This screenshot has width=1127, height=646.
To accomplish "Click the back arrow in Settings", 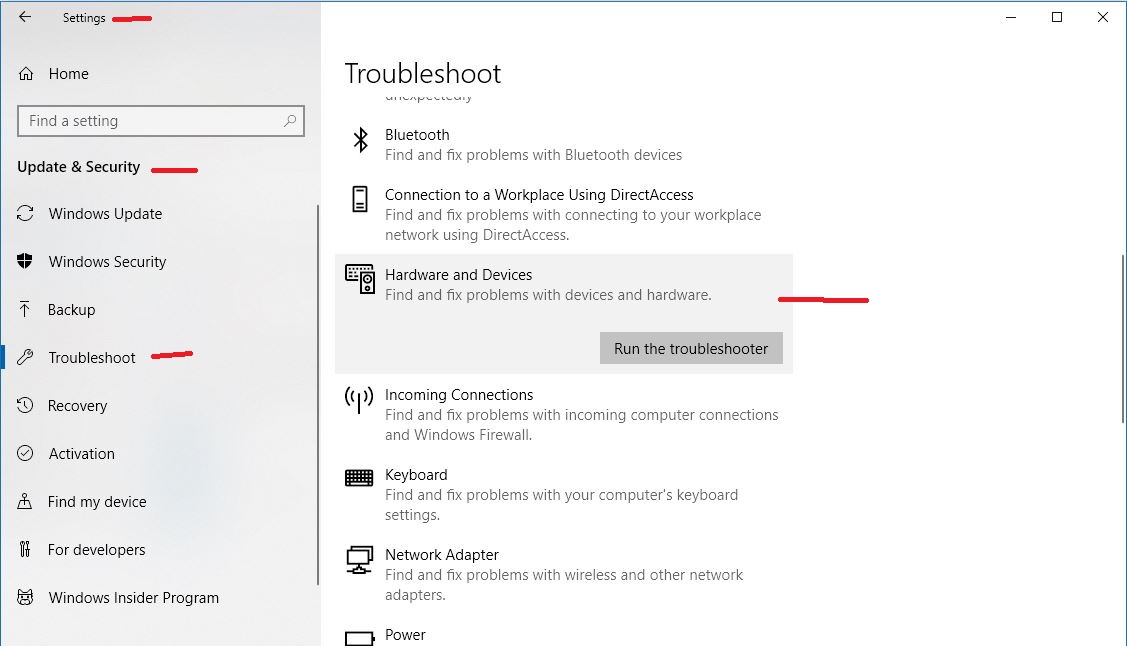I will (x=25, y=17).
